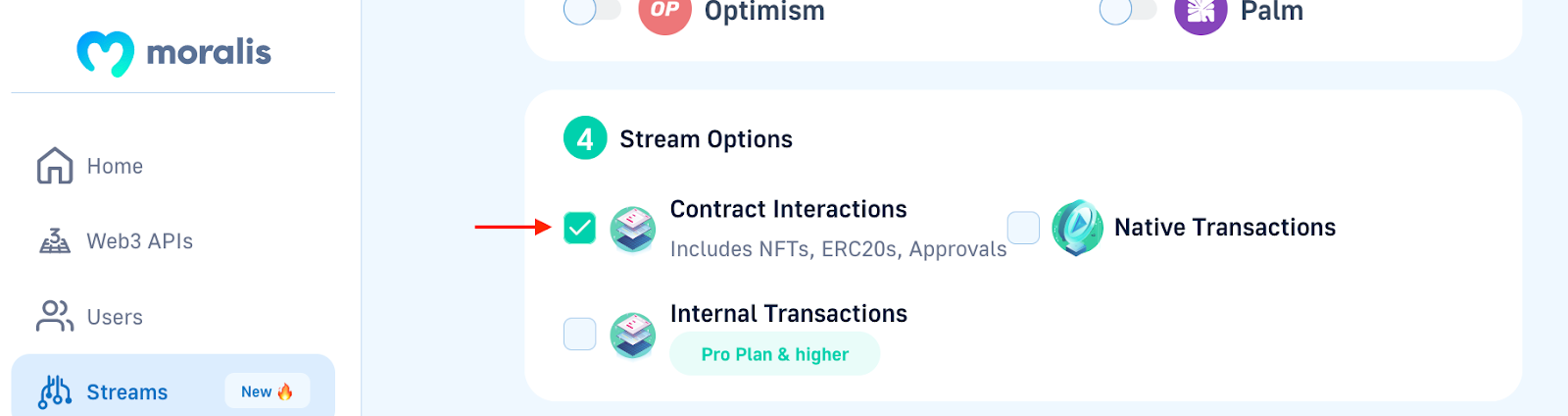
Task: Click the Home house icon
Action: click(x=55, y=166)
